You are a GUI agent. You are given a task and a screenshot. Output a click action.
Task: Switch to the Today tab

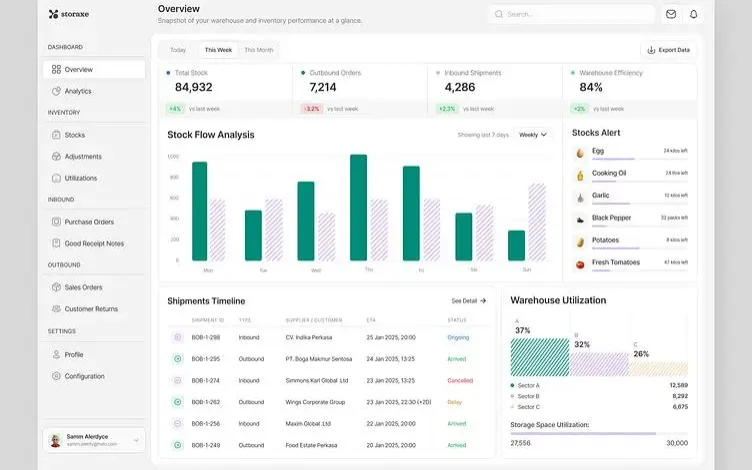(178, 50)
